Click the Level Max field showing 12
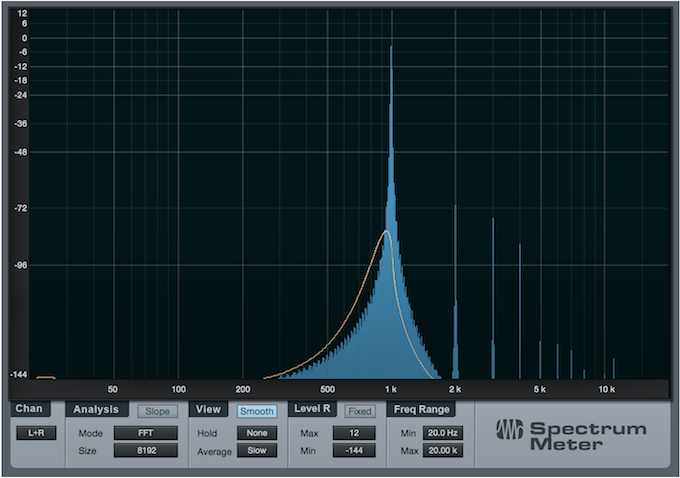This screenshot has height=478, width=680. click(x=354, y=433)
